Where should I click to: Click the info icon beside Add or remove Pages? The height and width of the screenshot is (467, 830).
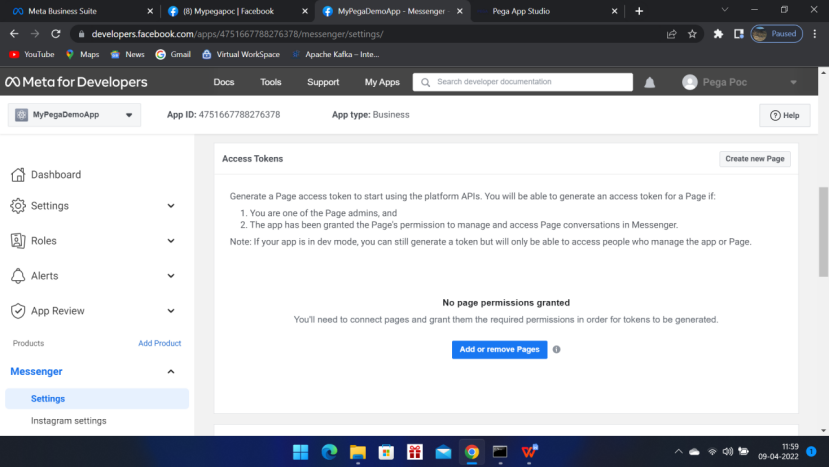coord(556,349)
